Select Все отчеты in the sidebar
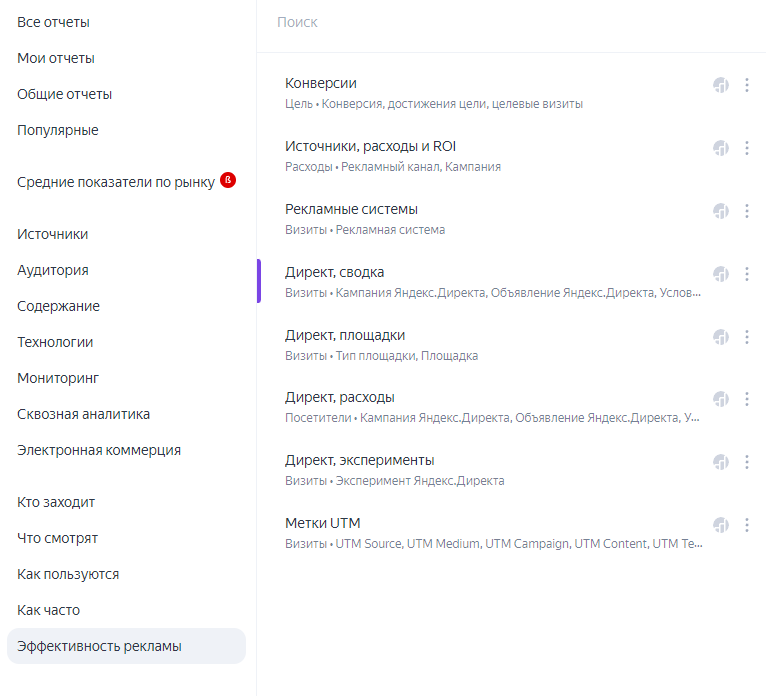 click(53, 22)
